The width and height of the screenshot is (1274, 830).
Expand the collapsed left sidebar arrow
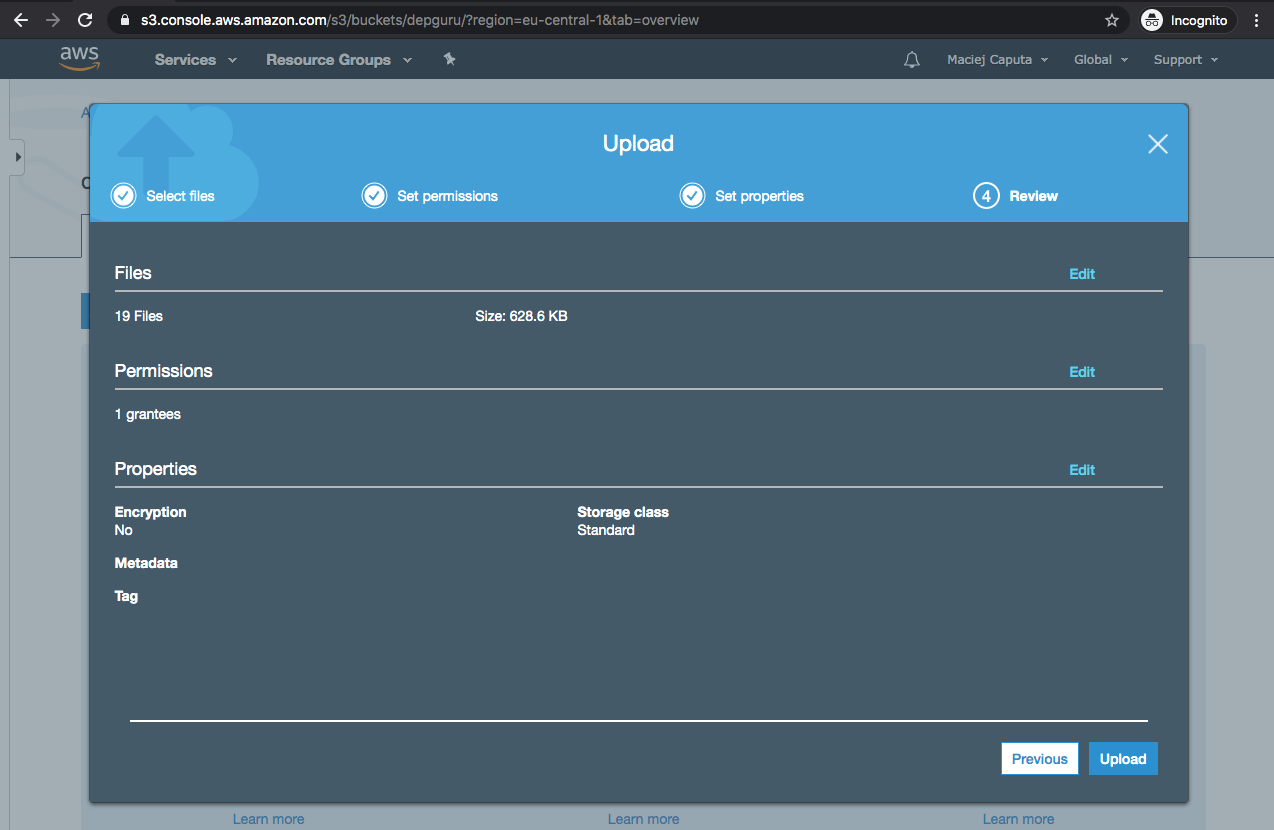tap(18, 157)
